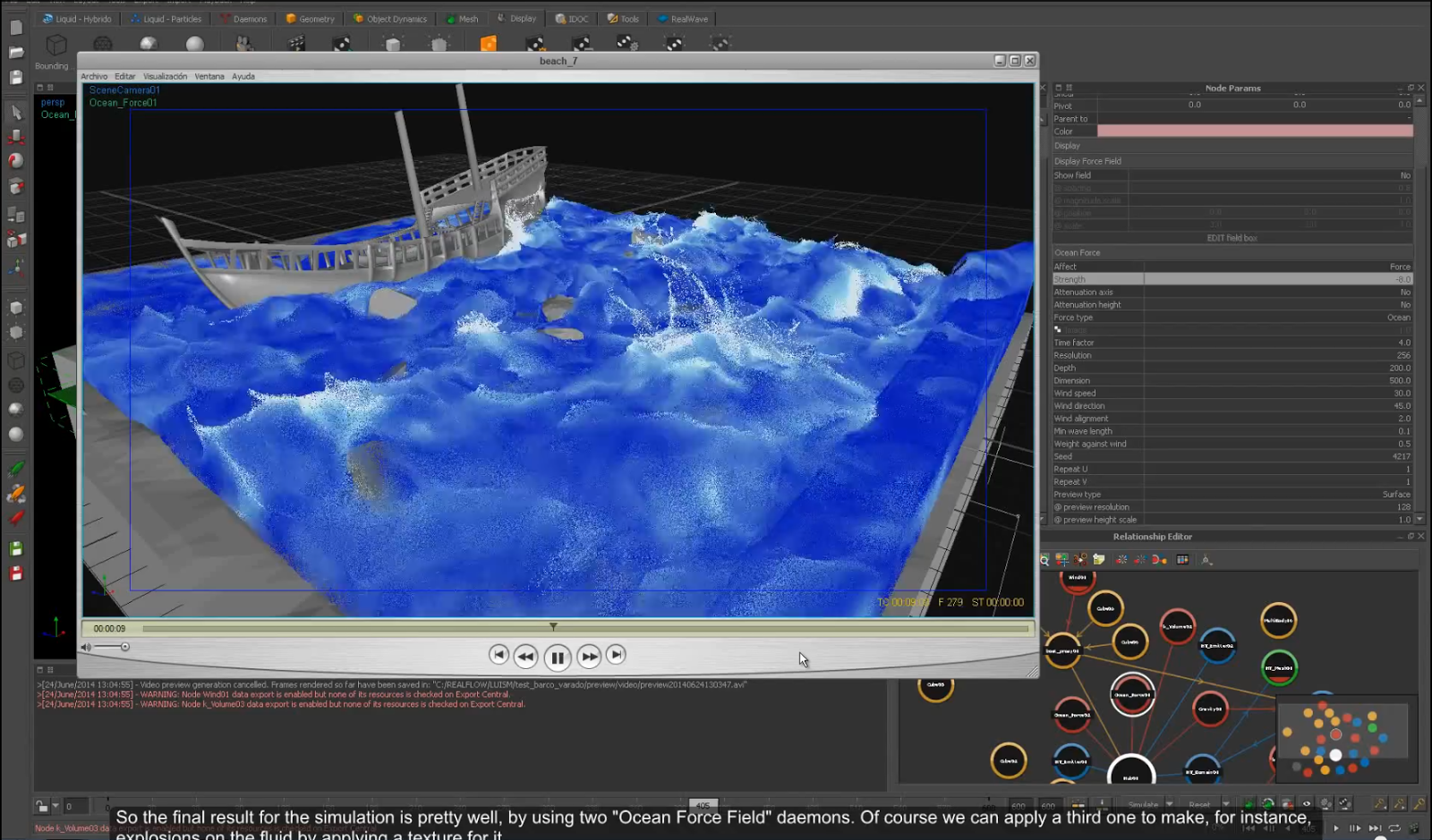Click the color grid icon in Relationship Editor
1432x840 pixels.
pos(1182,560)
